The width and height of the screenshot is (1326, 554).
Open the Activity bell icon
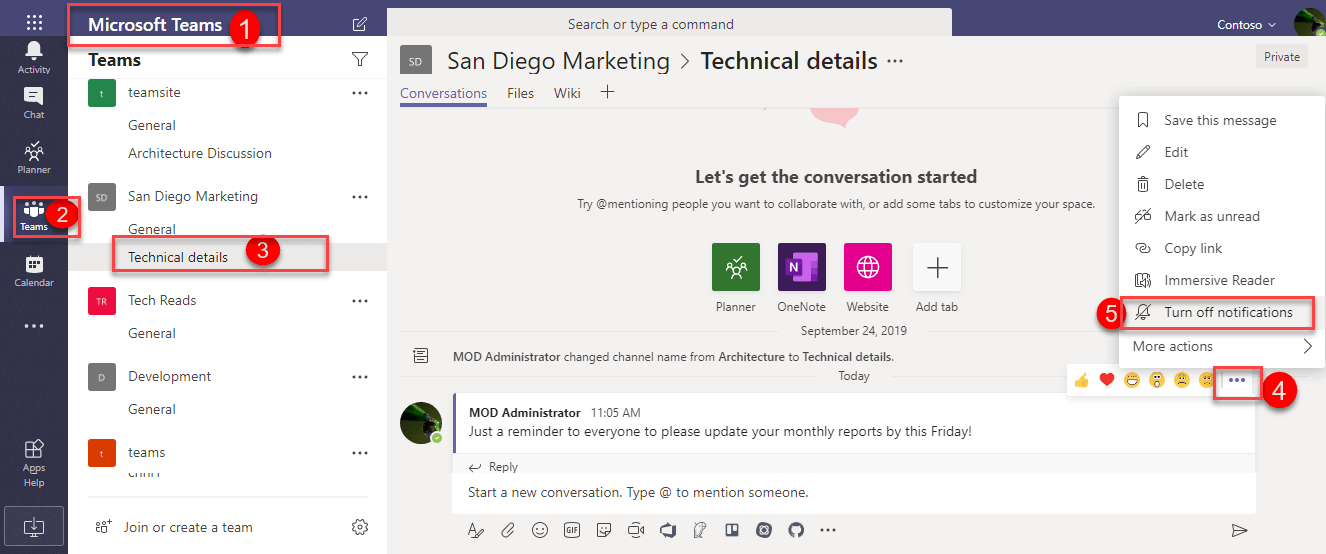(34, 56)
